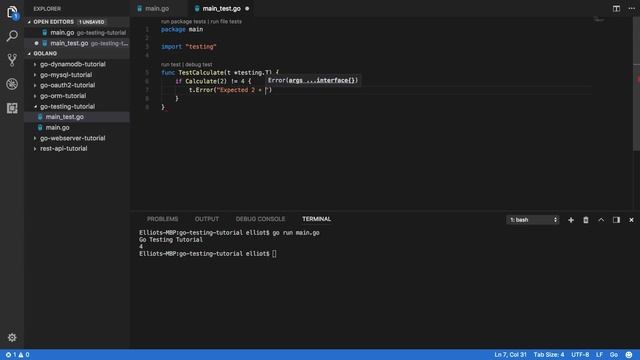The height and width of the screenshot is (360, 640).
Task: Select the Terminal panel tab
Action: [x=316, y=219]
